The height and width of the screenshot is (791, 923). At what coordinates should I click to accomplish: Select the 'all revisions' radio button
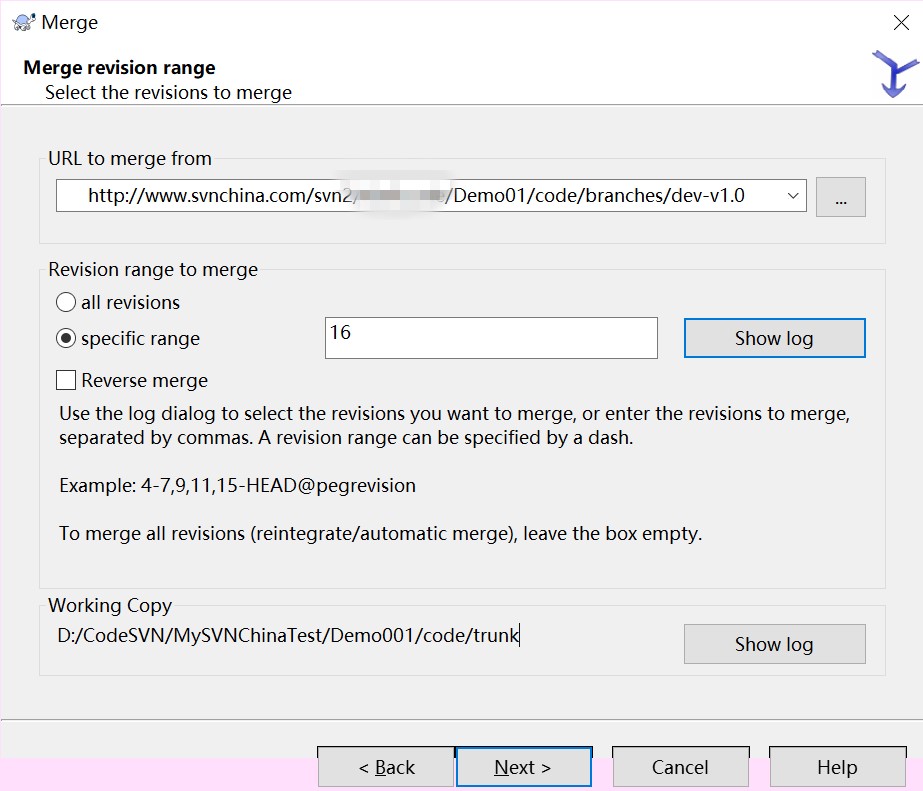pyautogui.click(x=66, y=302)
